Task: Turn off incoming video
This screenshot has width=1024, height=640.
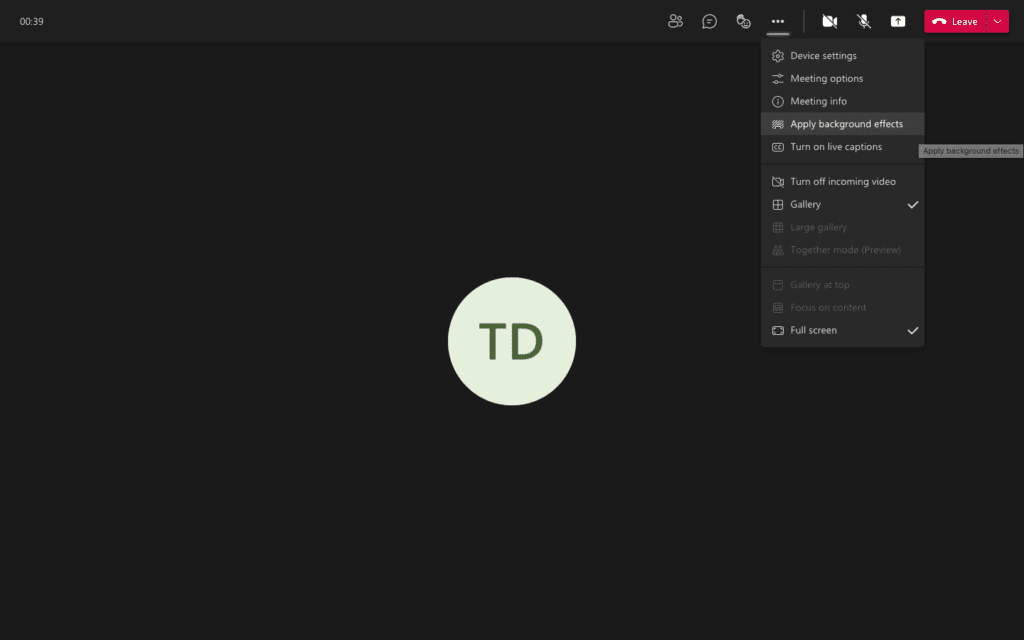Action: [x=846, y=181]
